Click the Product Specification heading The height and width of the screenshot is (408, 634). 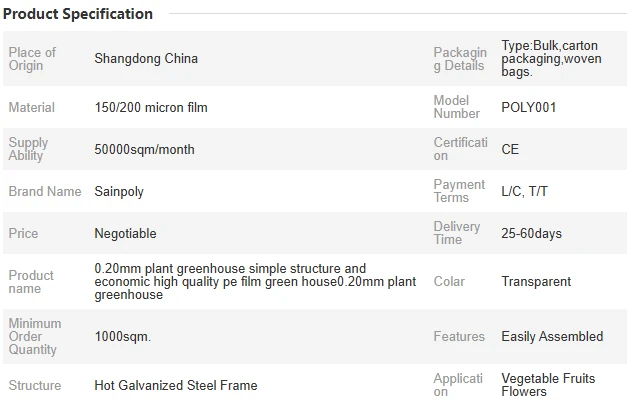(x=78, y=14)
